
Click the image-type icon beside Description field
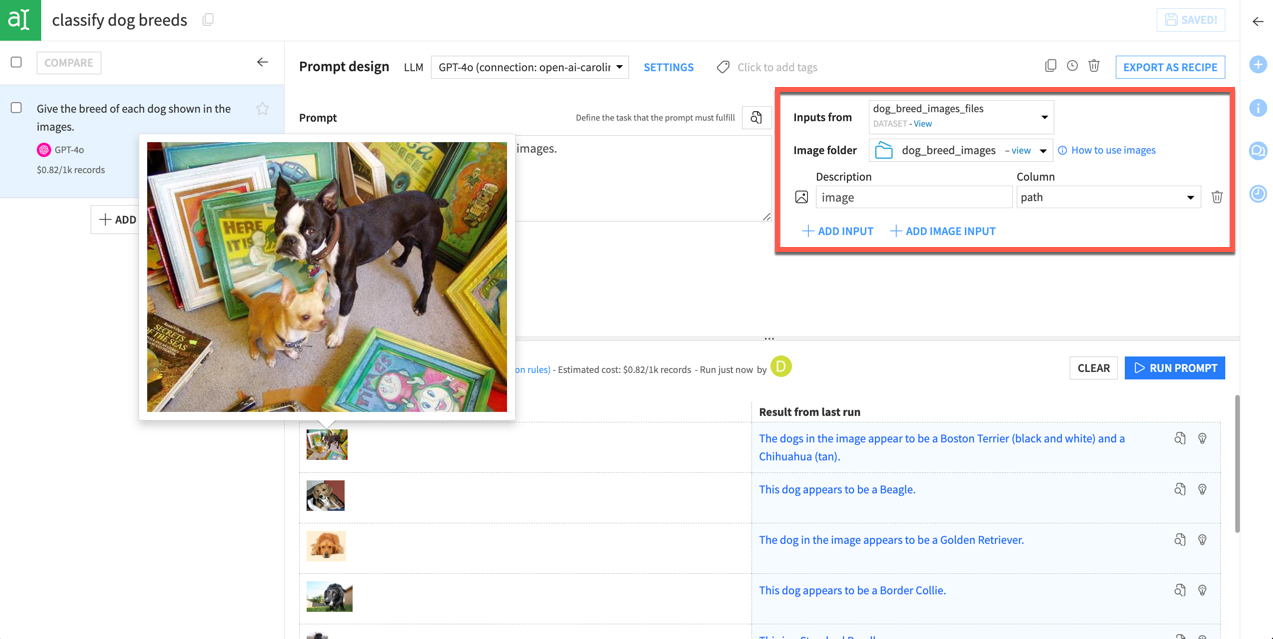(x=801, y=198)
